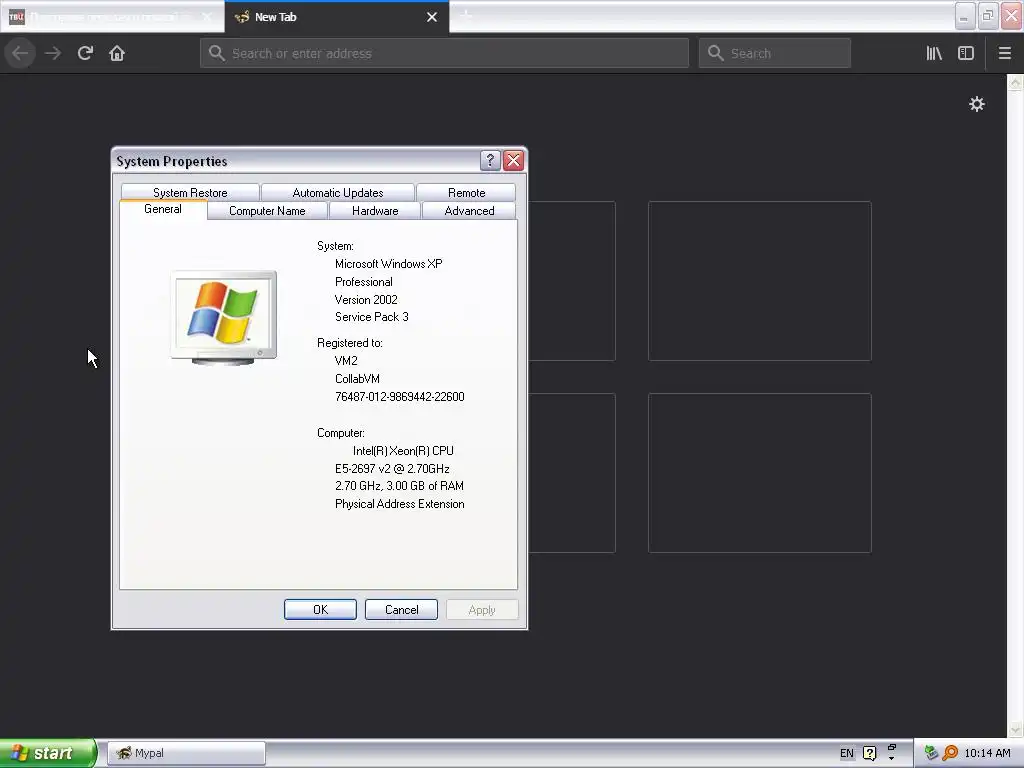Click the 3.00 GB of RAM line

click(x=399, y=486)
